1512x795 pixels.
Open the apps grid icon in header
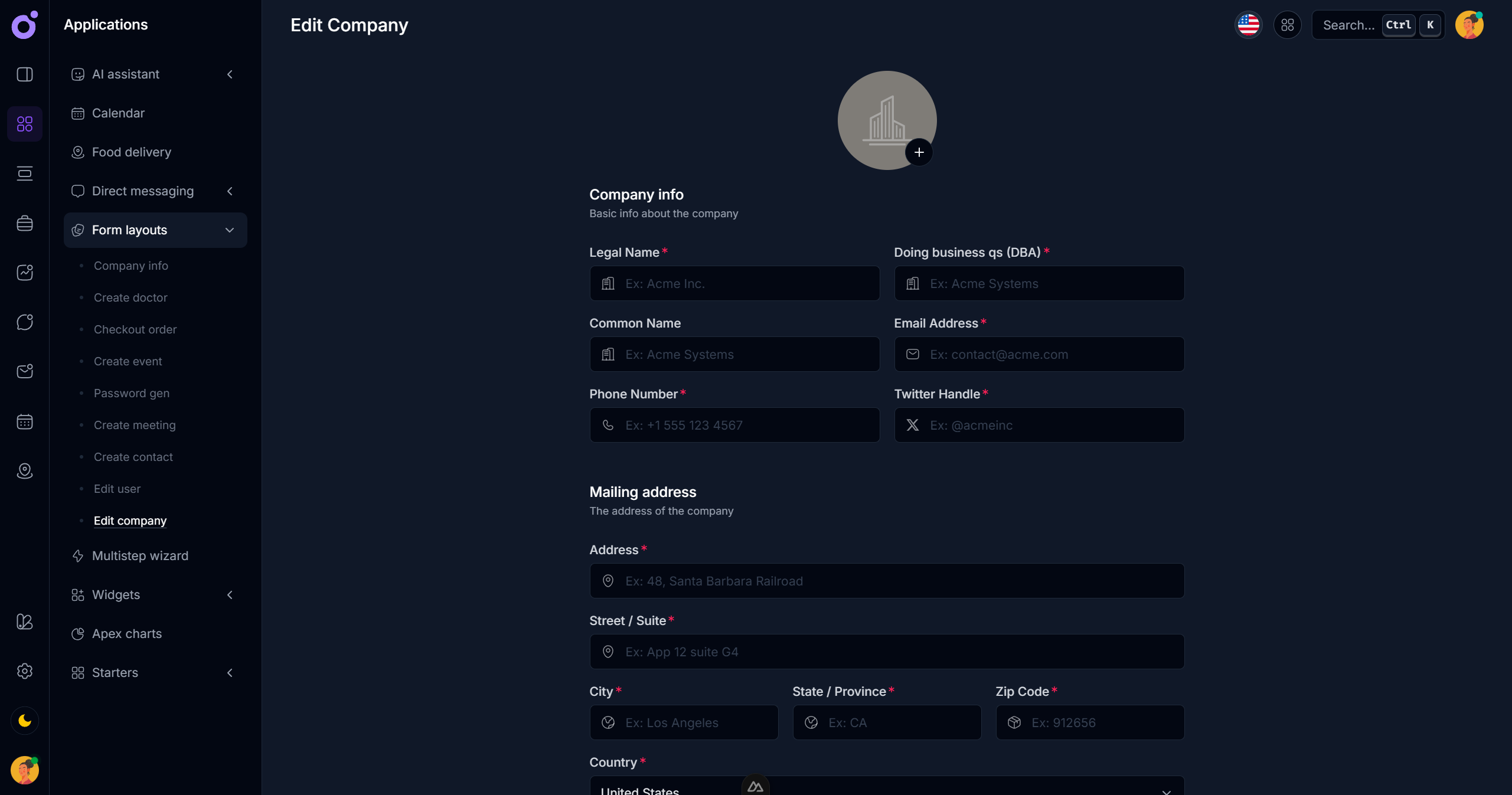click(x=1287, y=25)
